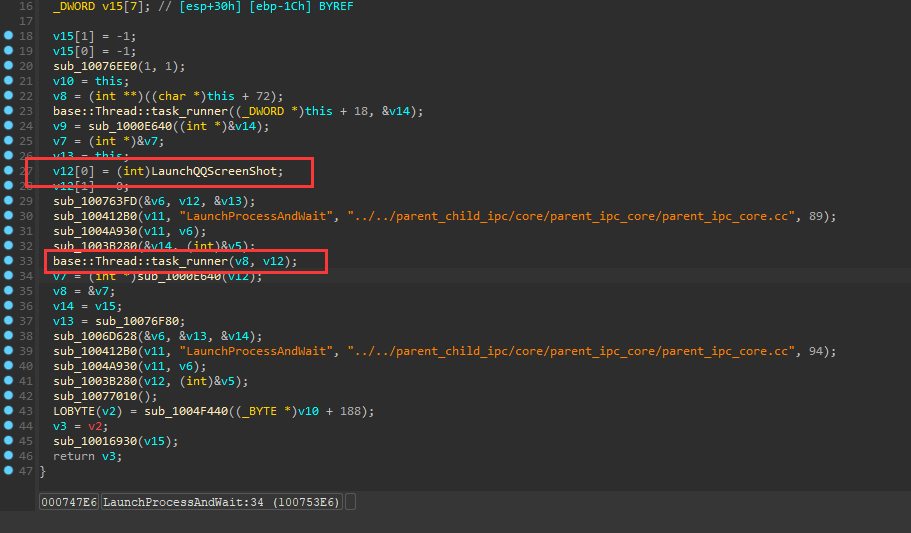Click status bar LaunchProcessAndWait:34 location
Screen dimensions: 911x533
[221, 502]
